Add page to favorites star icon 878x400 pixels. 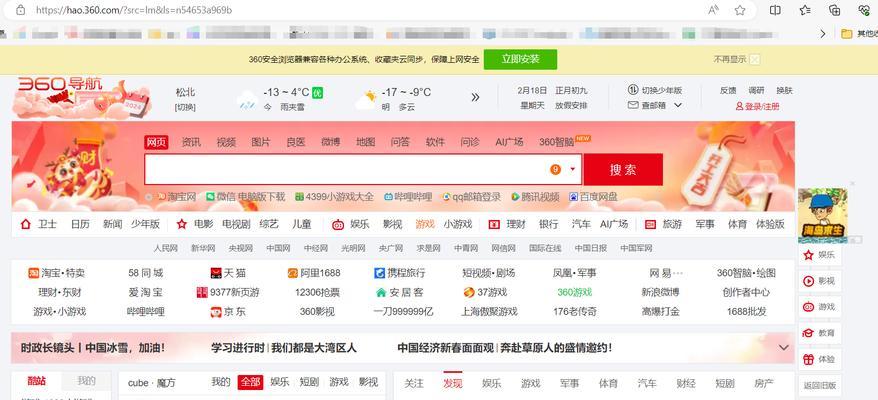pos(740,10)
